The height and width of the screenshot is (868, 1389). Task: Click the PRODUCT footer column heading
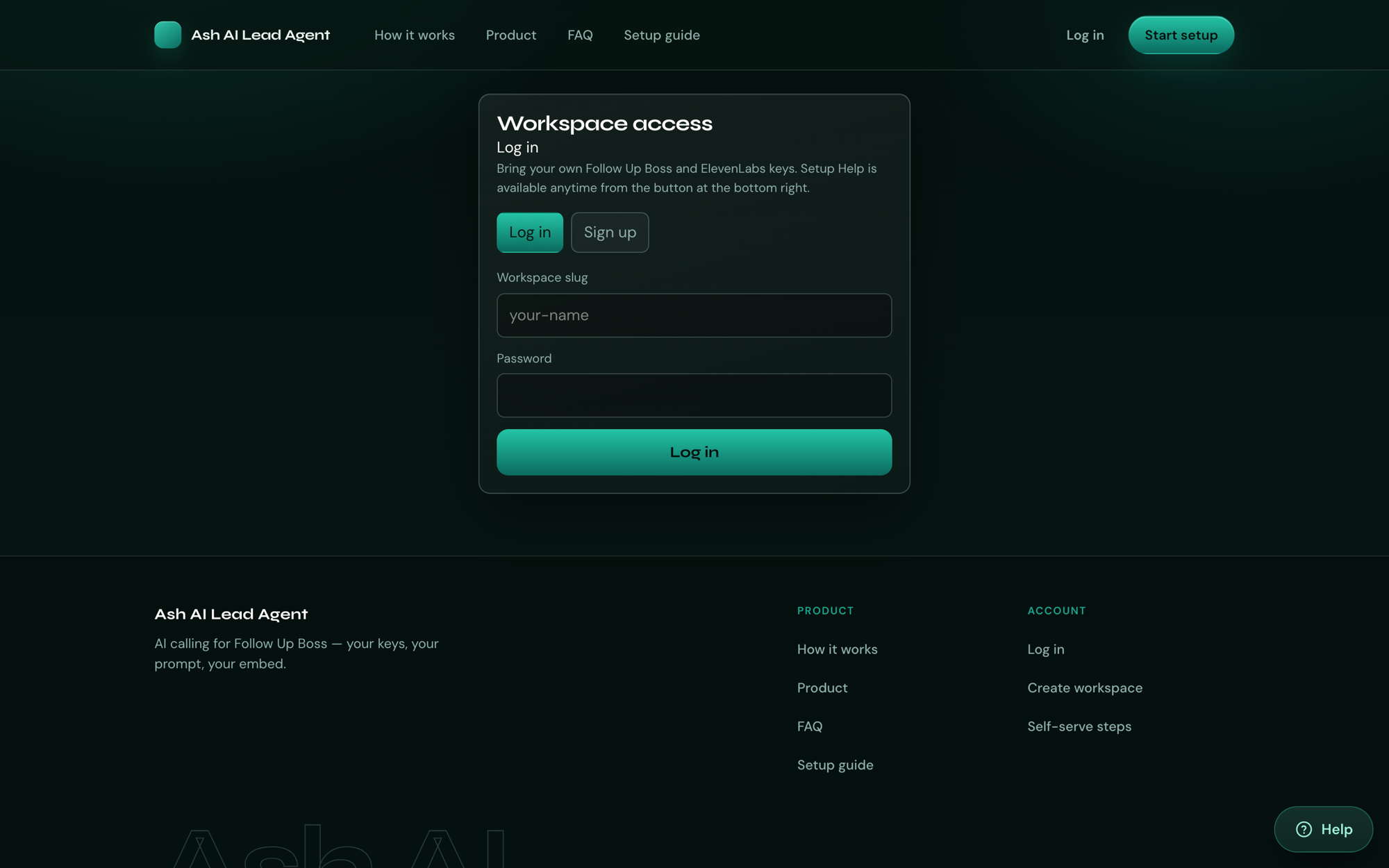point(826,610)
